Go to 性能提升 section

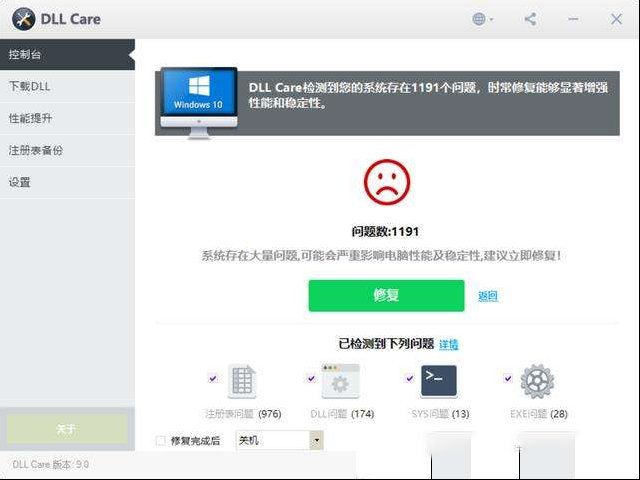click(x=67, y=118)
